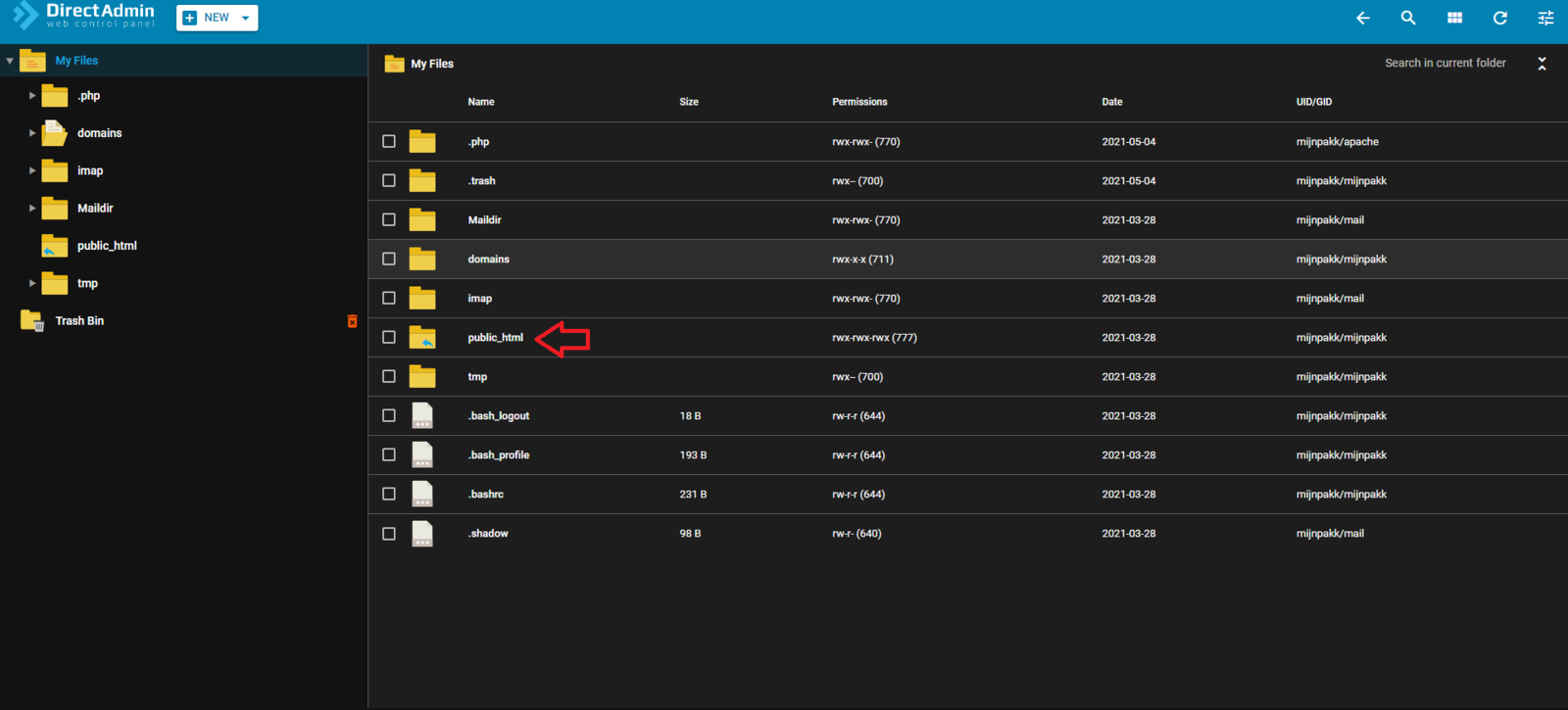The height and width of the screenshot is (710, 1568).
Task: Check the Maildir row checkbox
Action: 389,220
